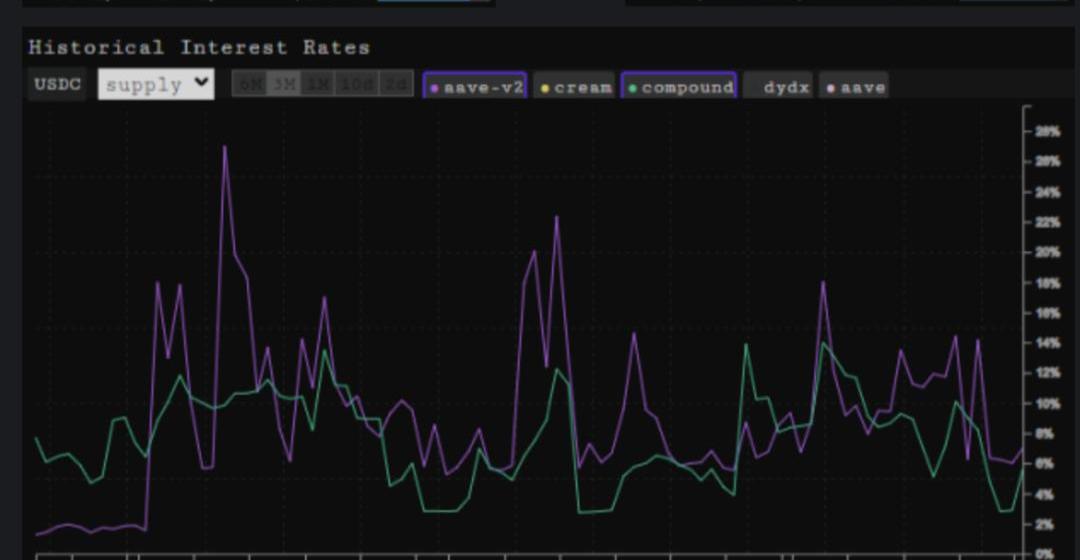This screenshot has width=1080, height=560.
Task: Choose the 1M time range
Action: coord(318,86)
